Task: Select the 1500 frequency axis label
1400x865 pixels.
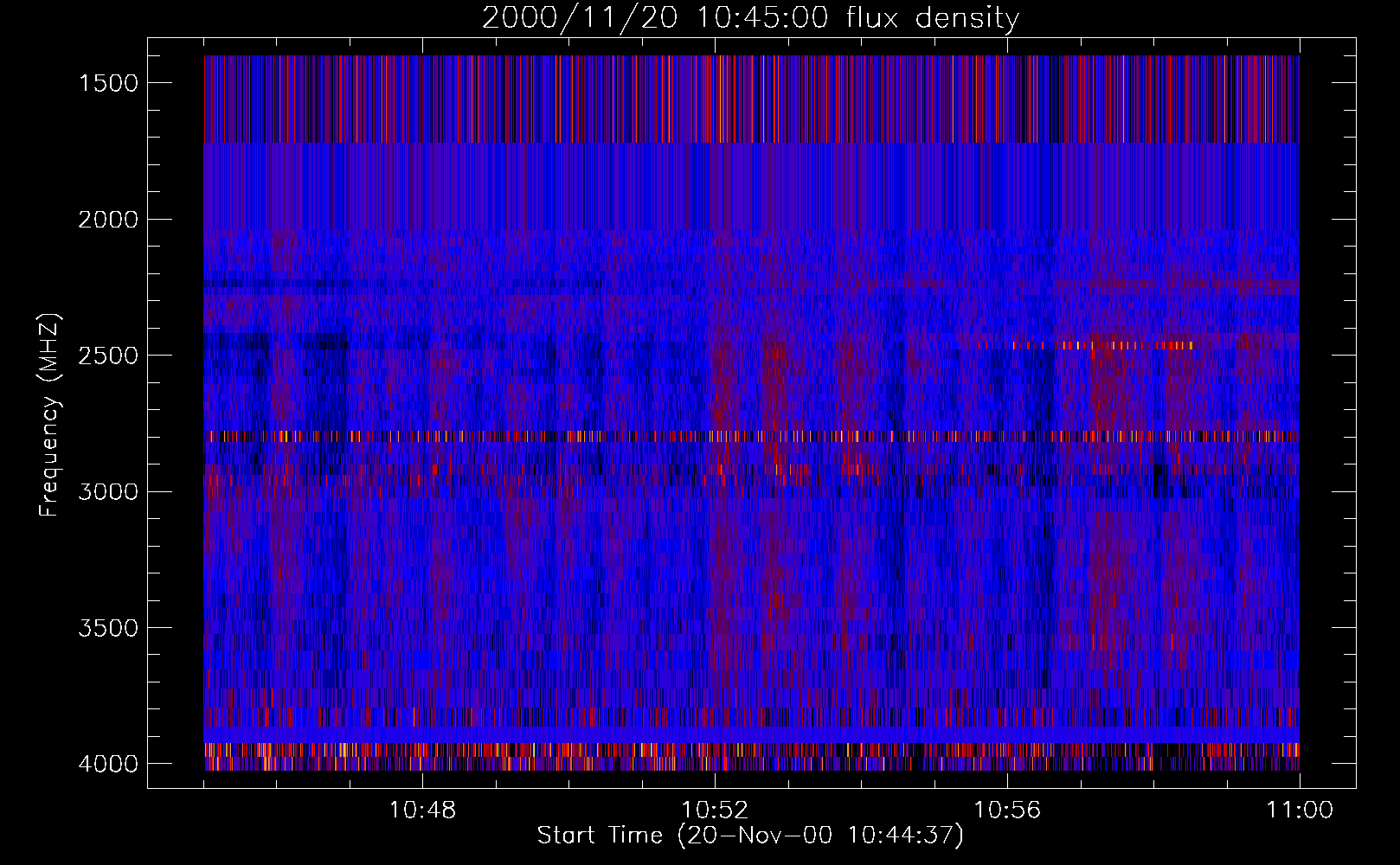Action: [108, 83]
